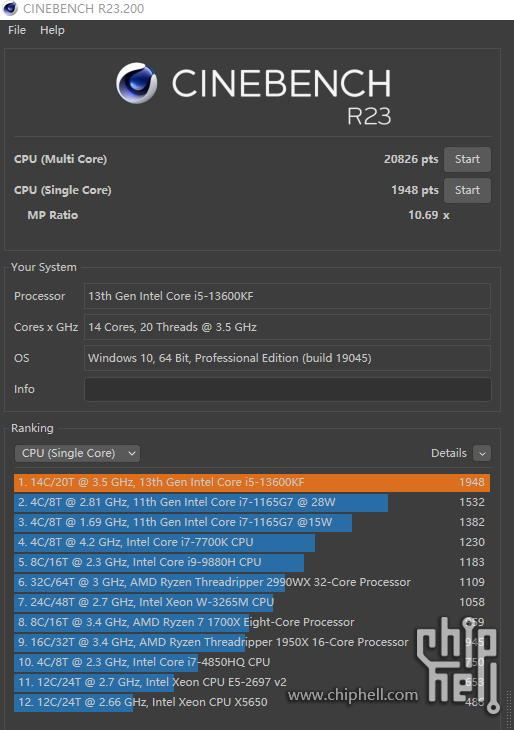Open the File menu
The width and height of the screenshot is (514, 730).
point(17,30)
